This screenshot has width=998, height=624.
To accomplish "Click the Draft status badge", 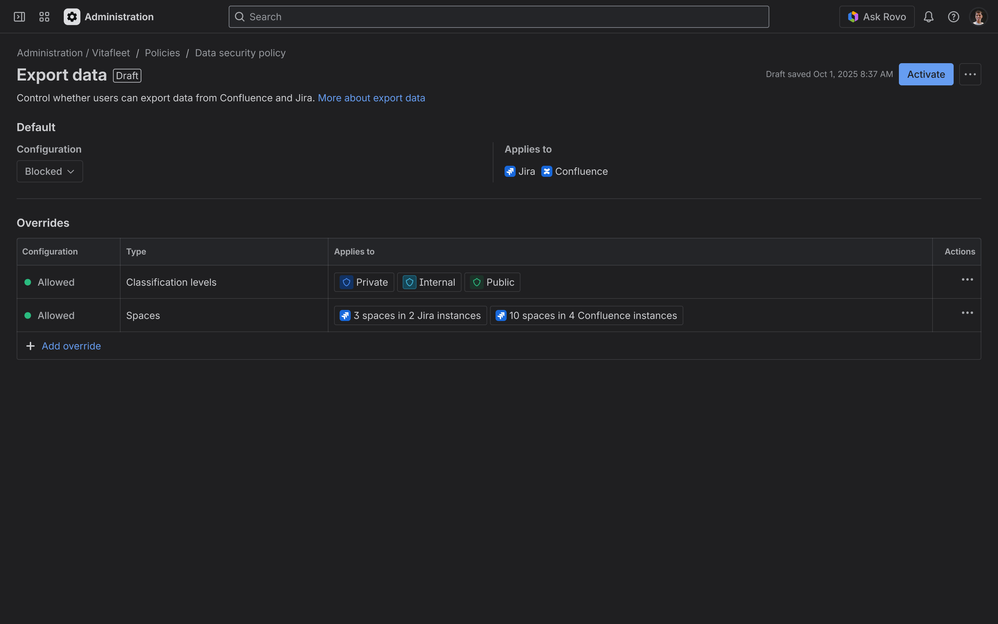I will pos(127,76).
